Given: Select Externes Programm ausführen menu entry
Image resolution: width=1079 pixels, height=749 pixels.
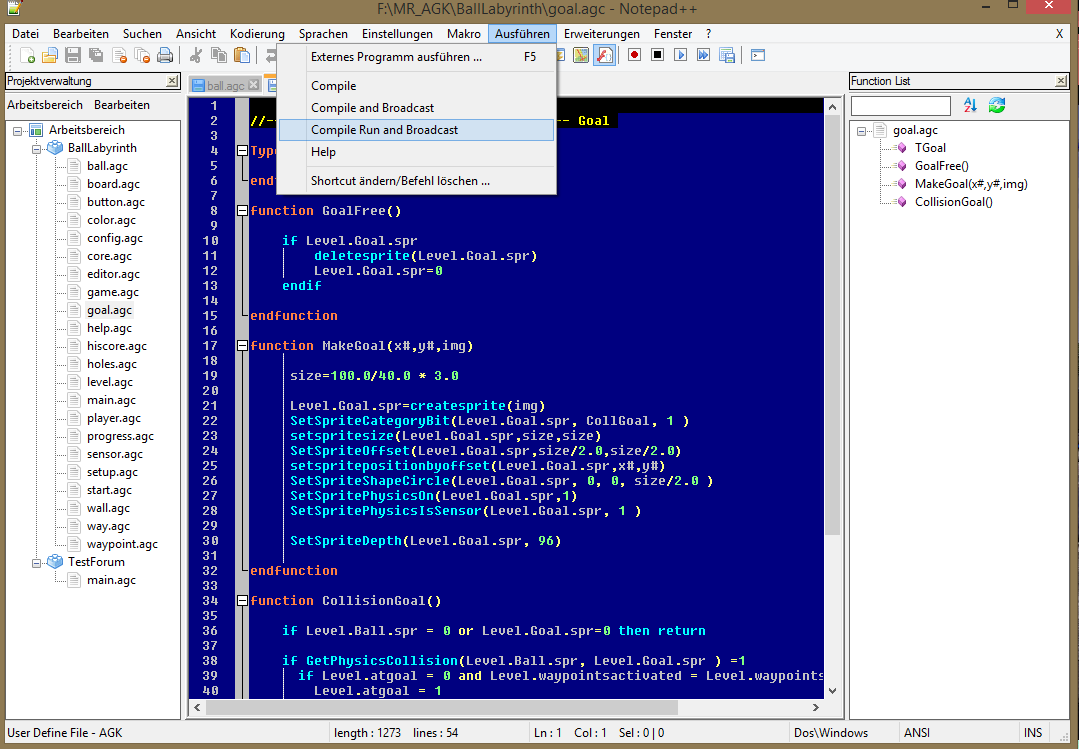Looking at the screenshot, I should 416,57.
